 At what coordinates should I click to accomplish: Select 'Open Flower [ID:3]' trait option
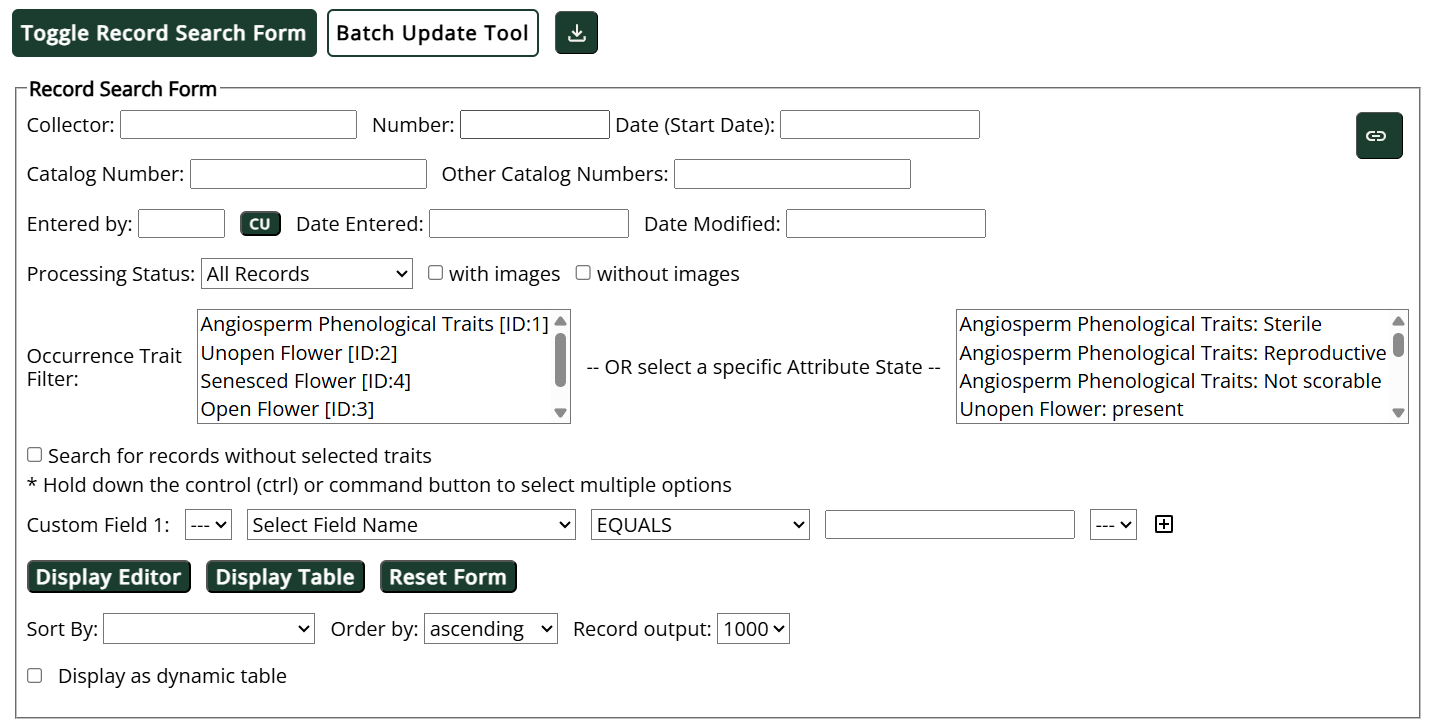[375, 409]
